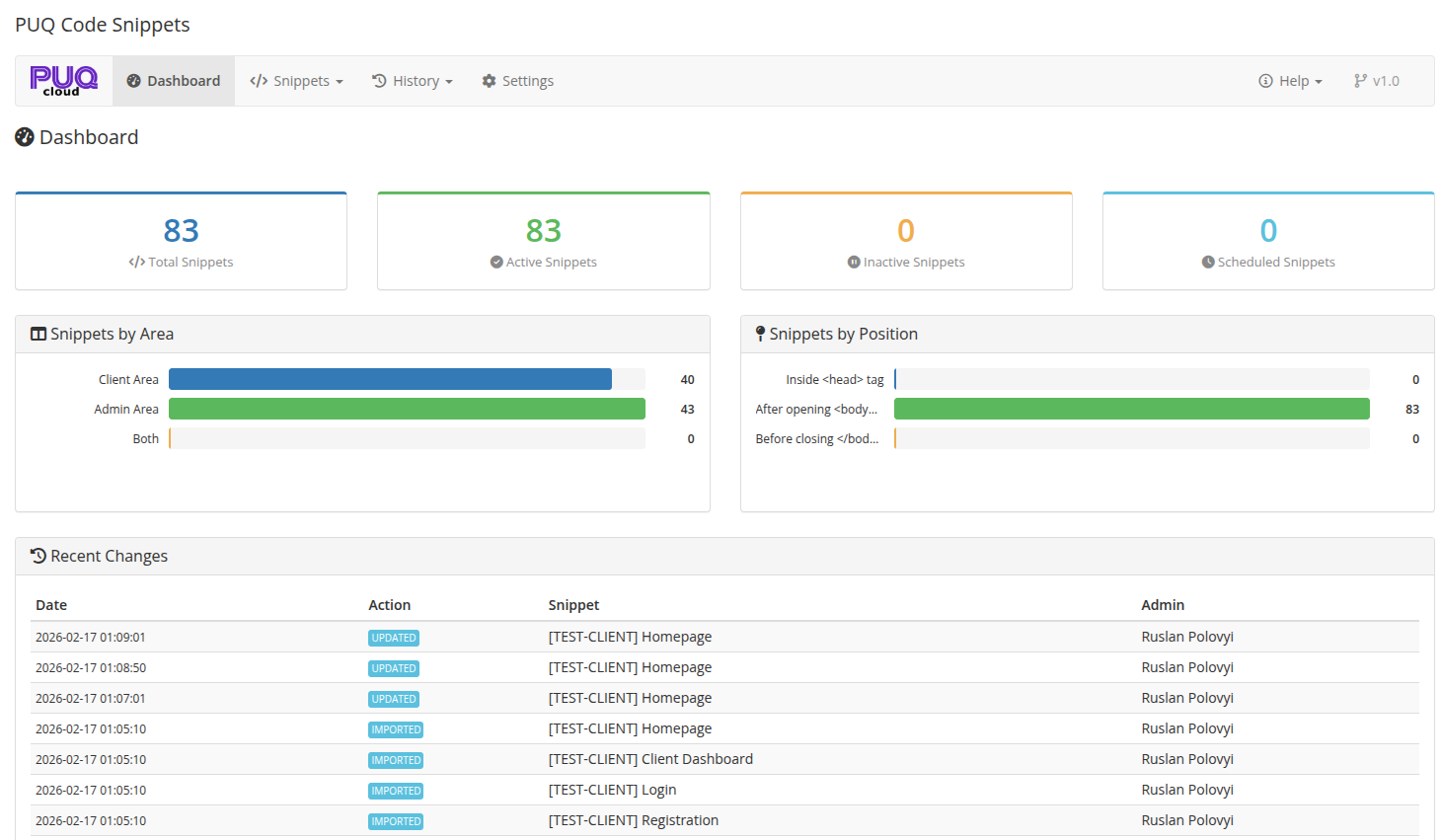The image size is (1441, 840).
Task: Open the Snippets dropdown menu
Action: (x=296, y=80)
